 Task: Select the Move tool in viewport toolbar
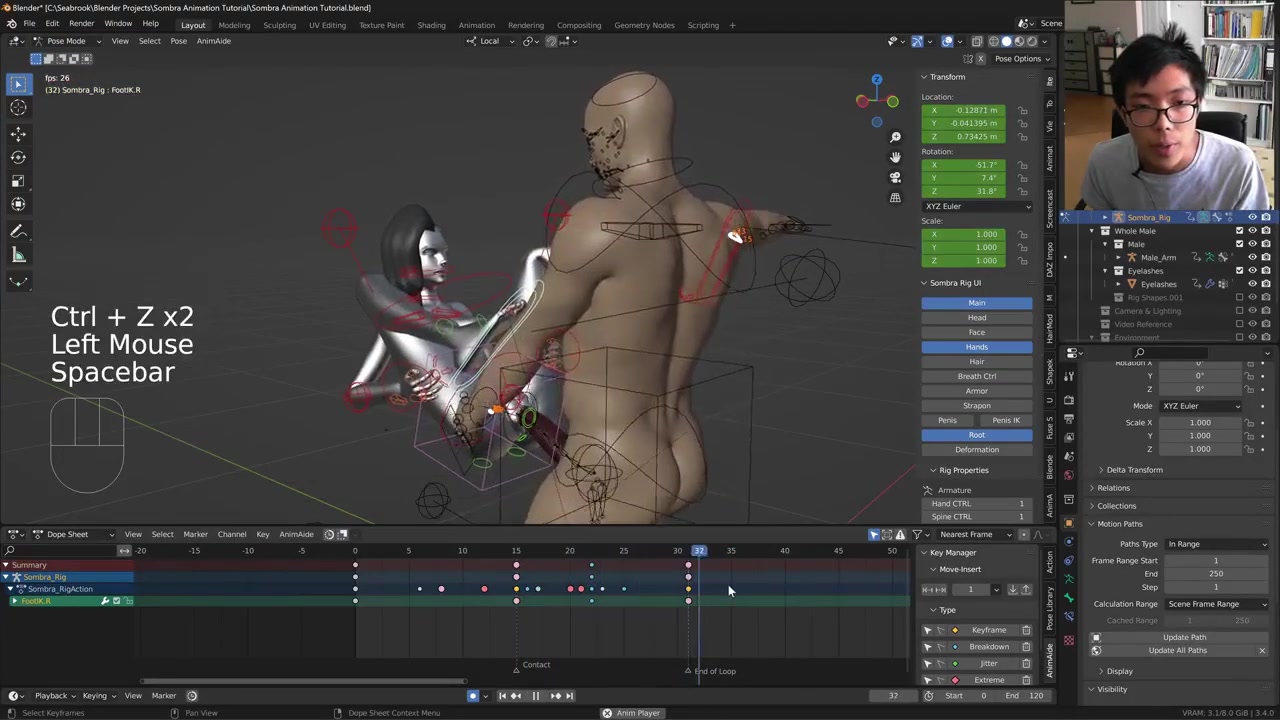point(18,133)
